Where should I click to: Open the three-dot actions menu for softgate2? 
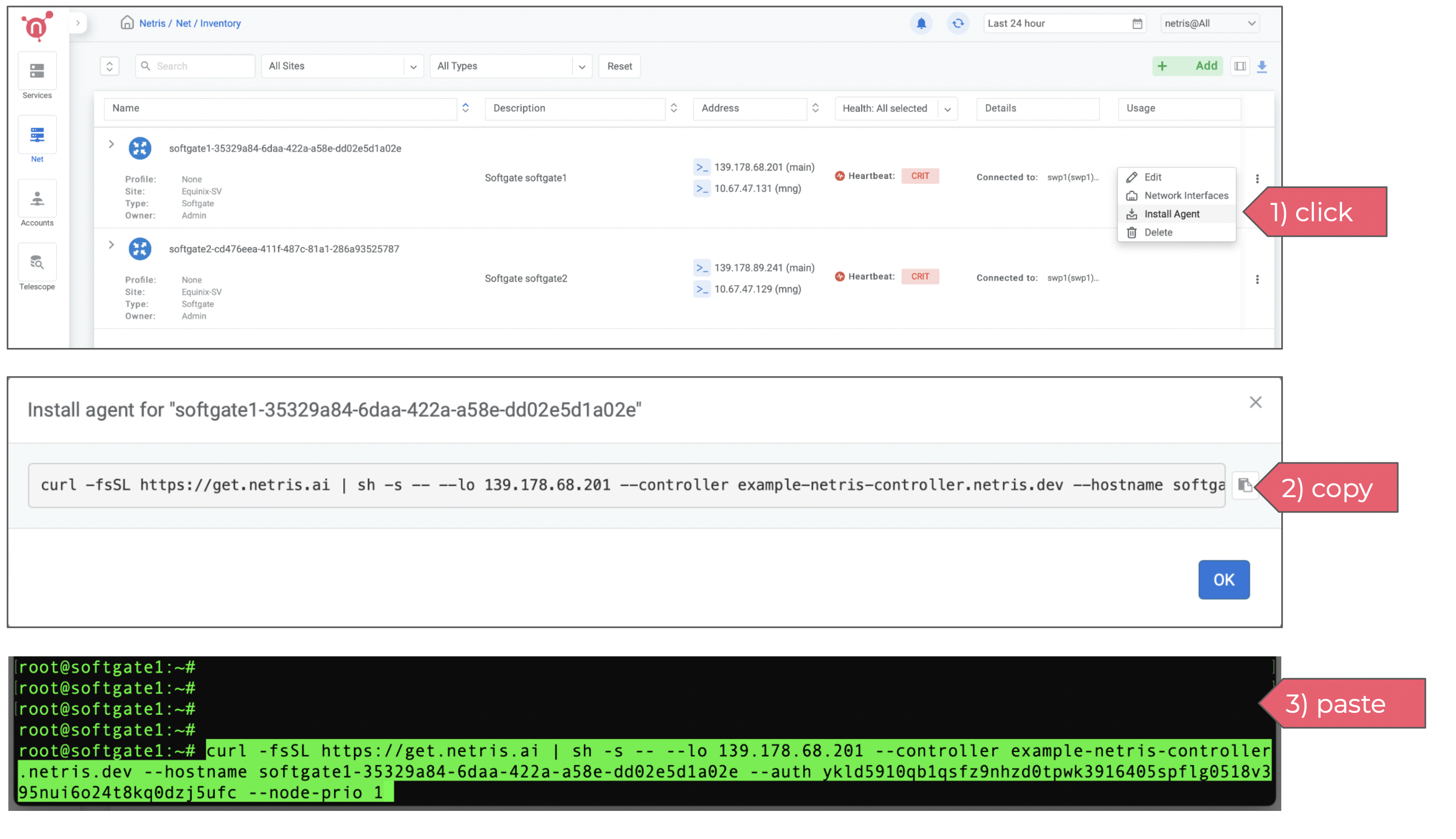(1258, 279)
